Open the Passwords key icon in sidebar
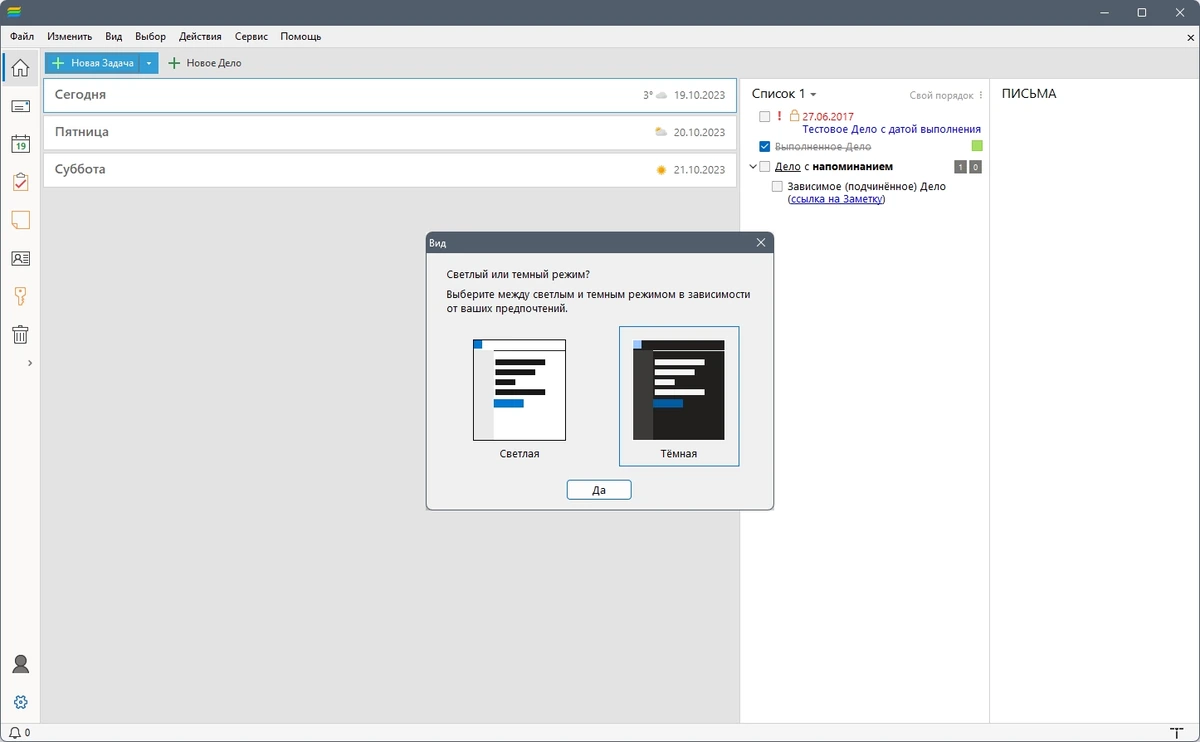 coord(20,296)
